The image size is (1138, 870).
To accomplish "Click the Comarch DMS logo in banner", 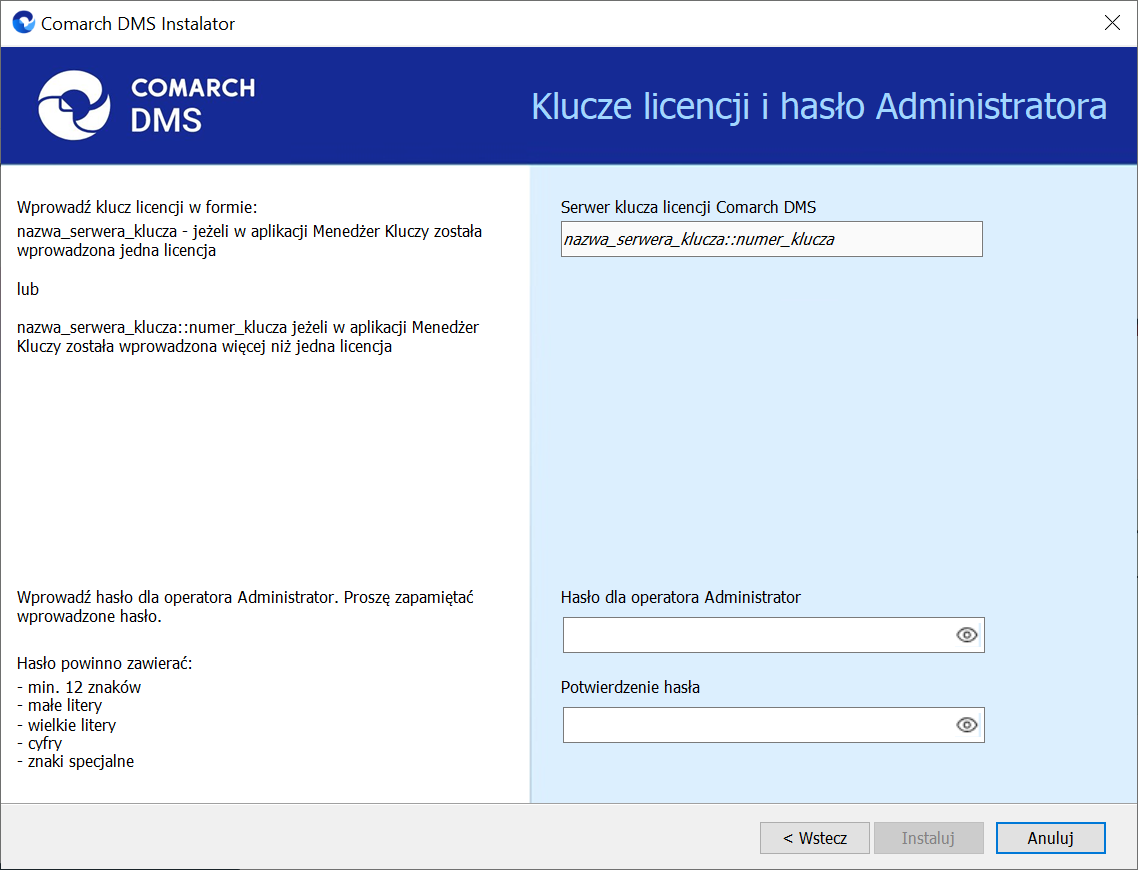I will [x=147, y=106].
